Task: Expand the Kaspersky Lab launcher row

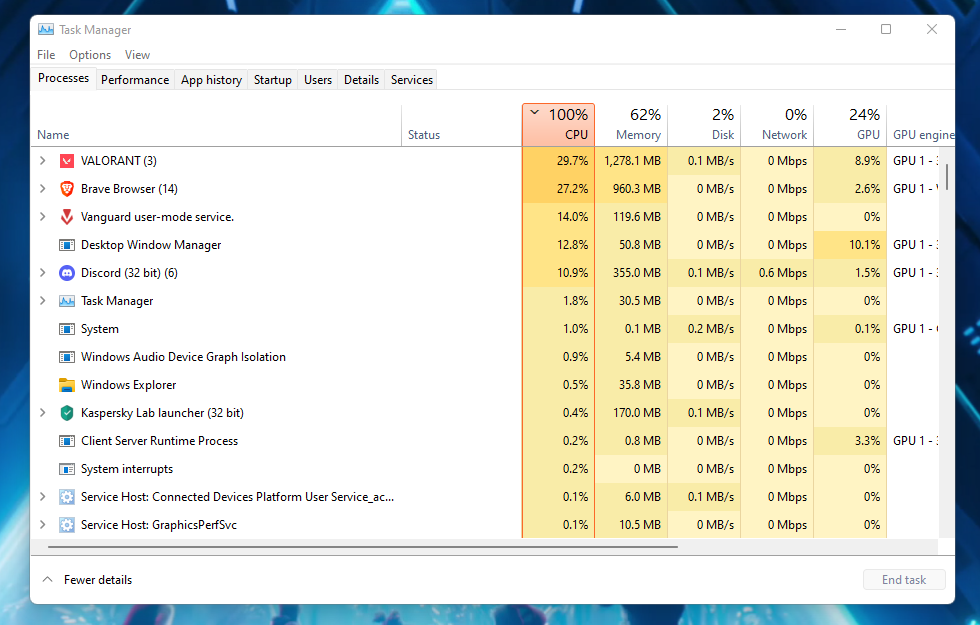Action: [x=42, y=413]
